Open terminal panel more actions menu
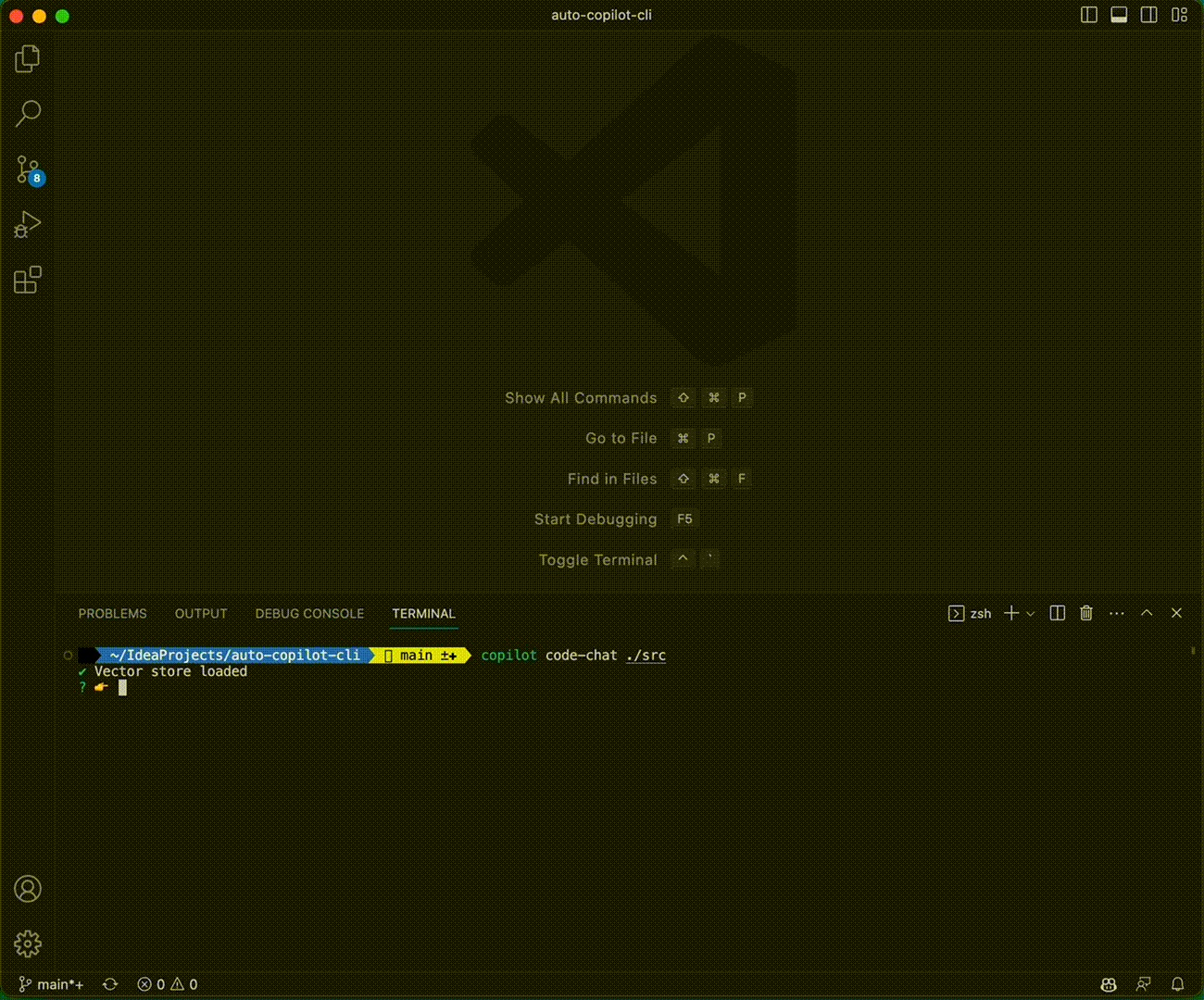 1117,613
